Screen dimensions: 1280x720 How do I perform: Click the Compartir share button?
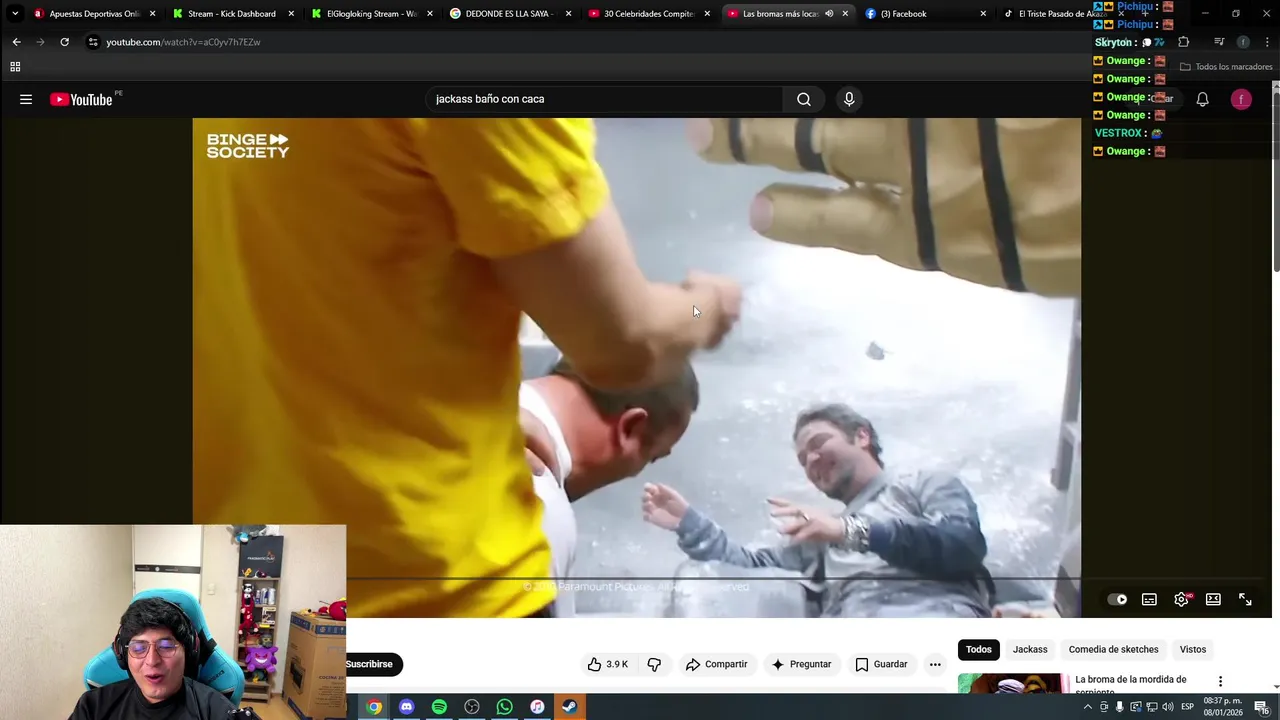tap(717, 664)
